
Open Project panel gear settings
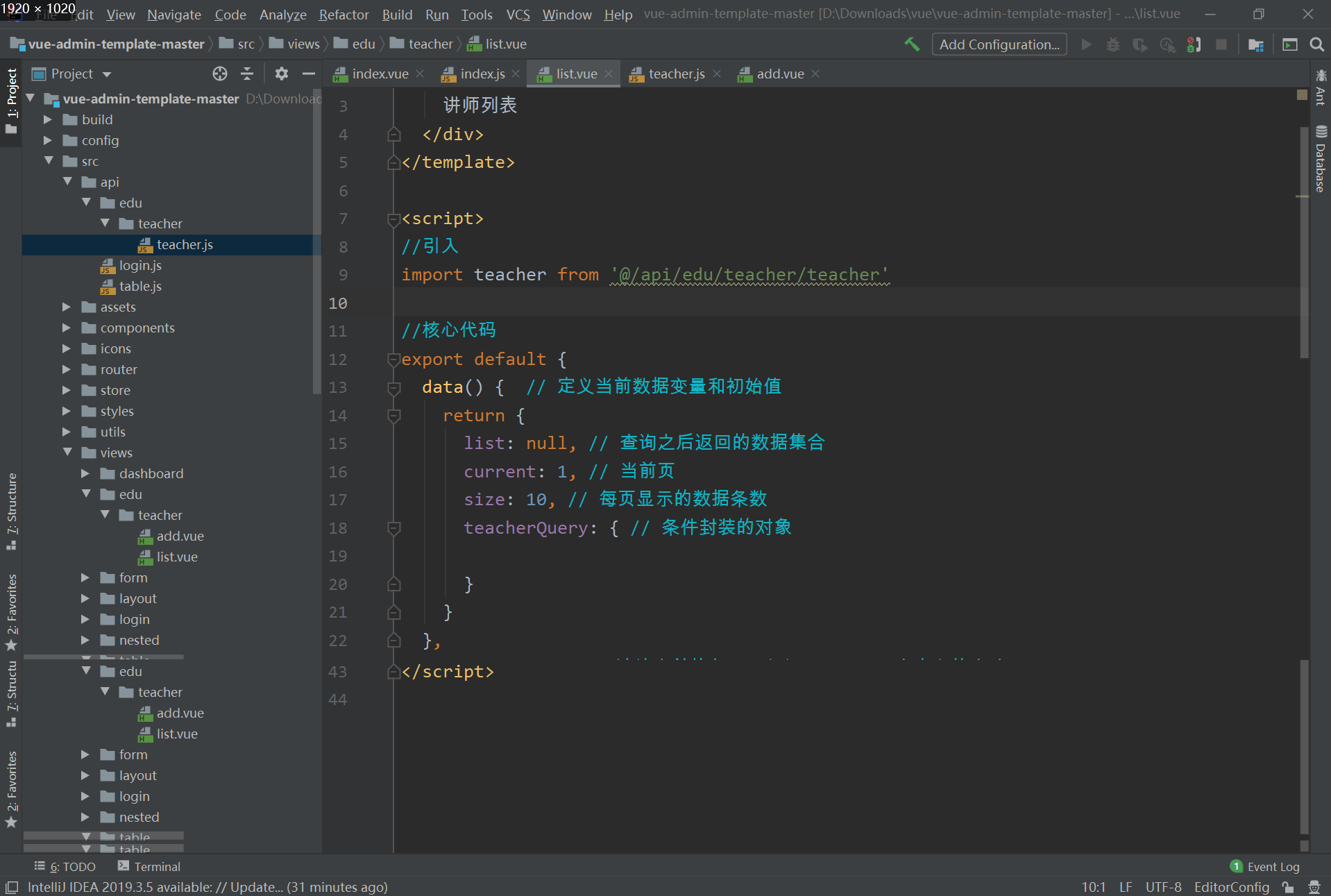[281, 74]
